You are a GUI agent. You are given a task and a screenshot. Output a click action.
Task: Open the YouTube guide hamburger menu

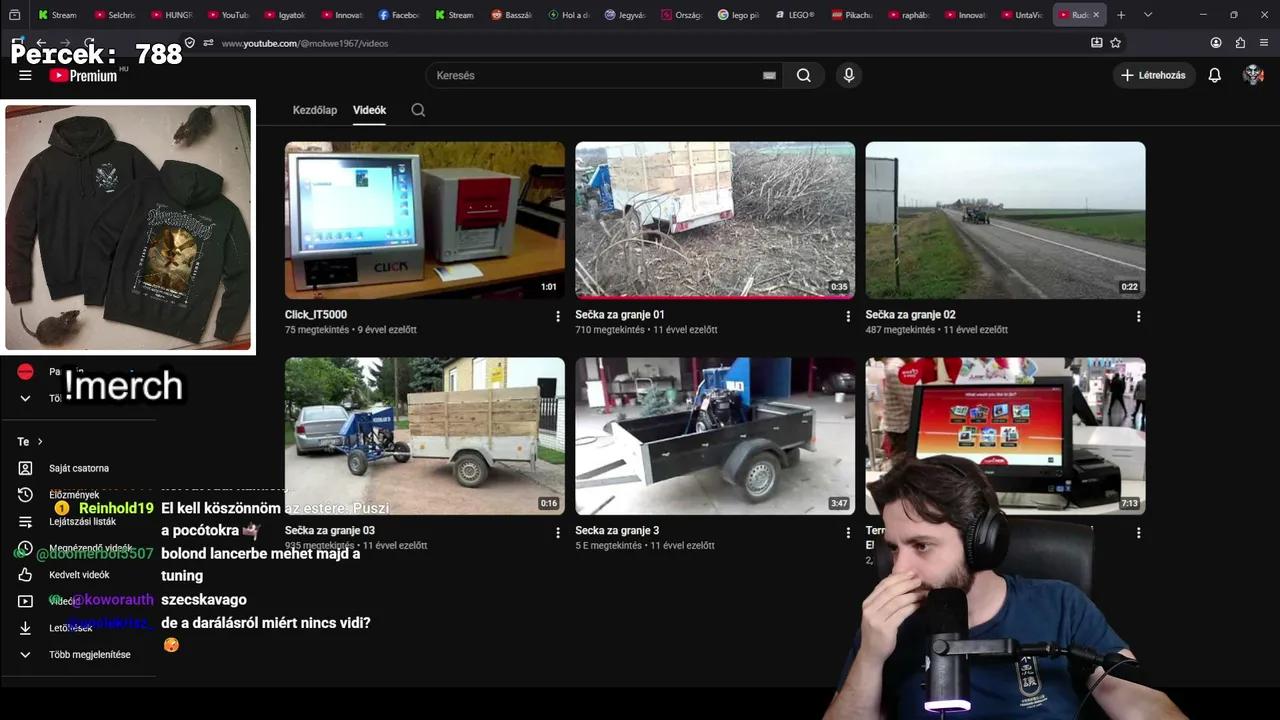(x=25, y=75)
